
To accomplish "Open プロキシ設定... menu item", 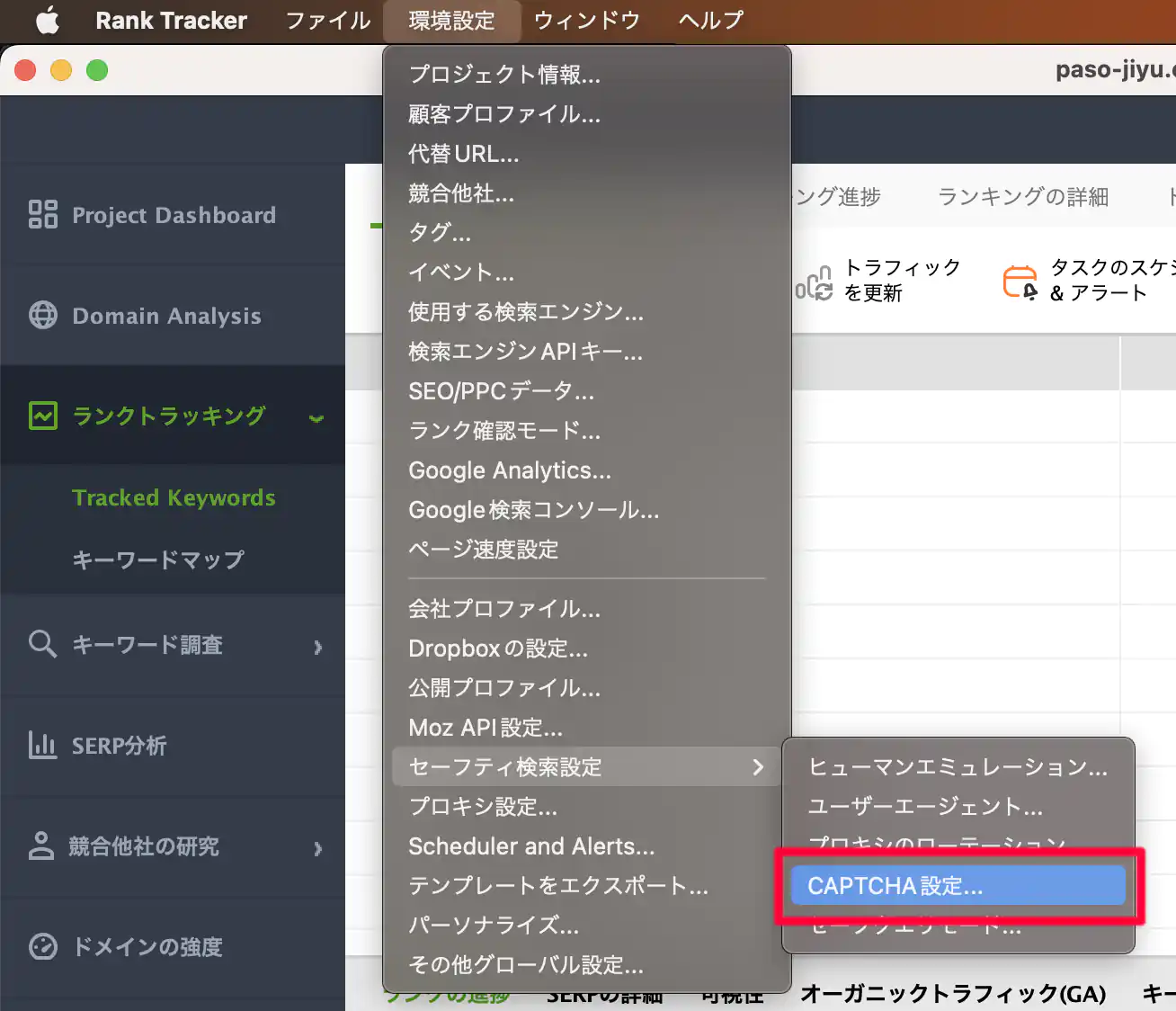I will [587, 806].
